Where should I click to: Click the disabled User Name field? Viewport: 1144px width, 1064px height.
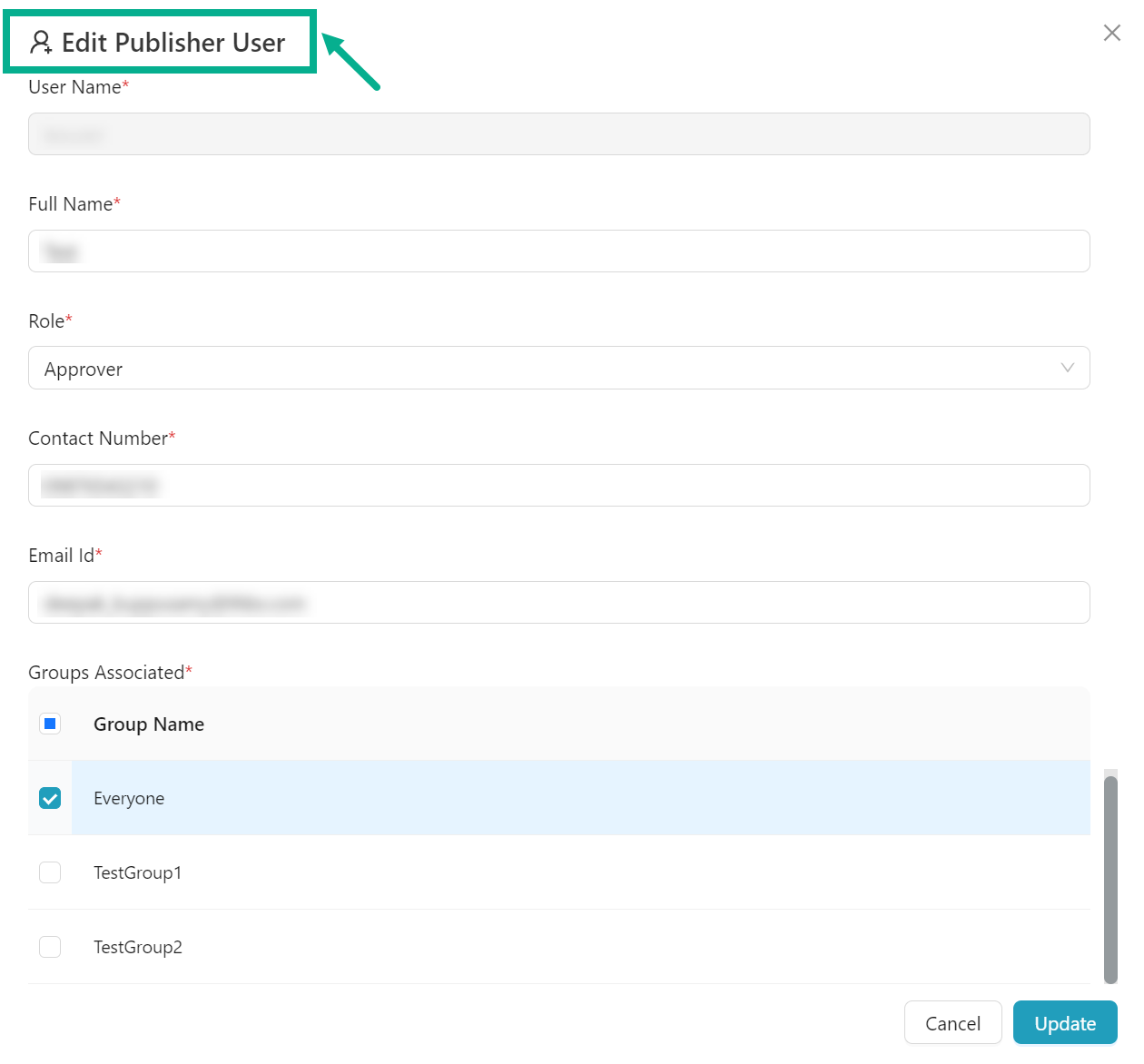tap(558, 134)
